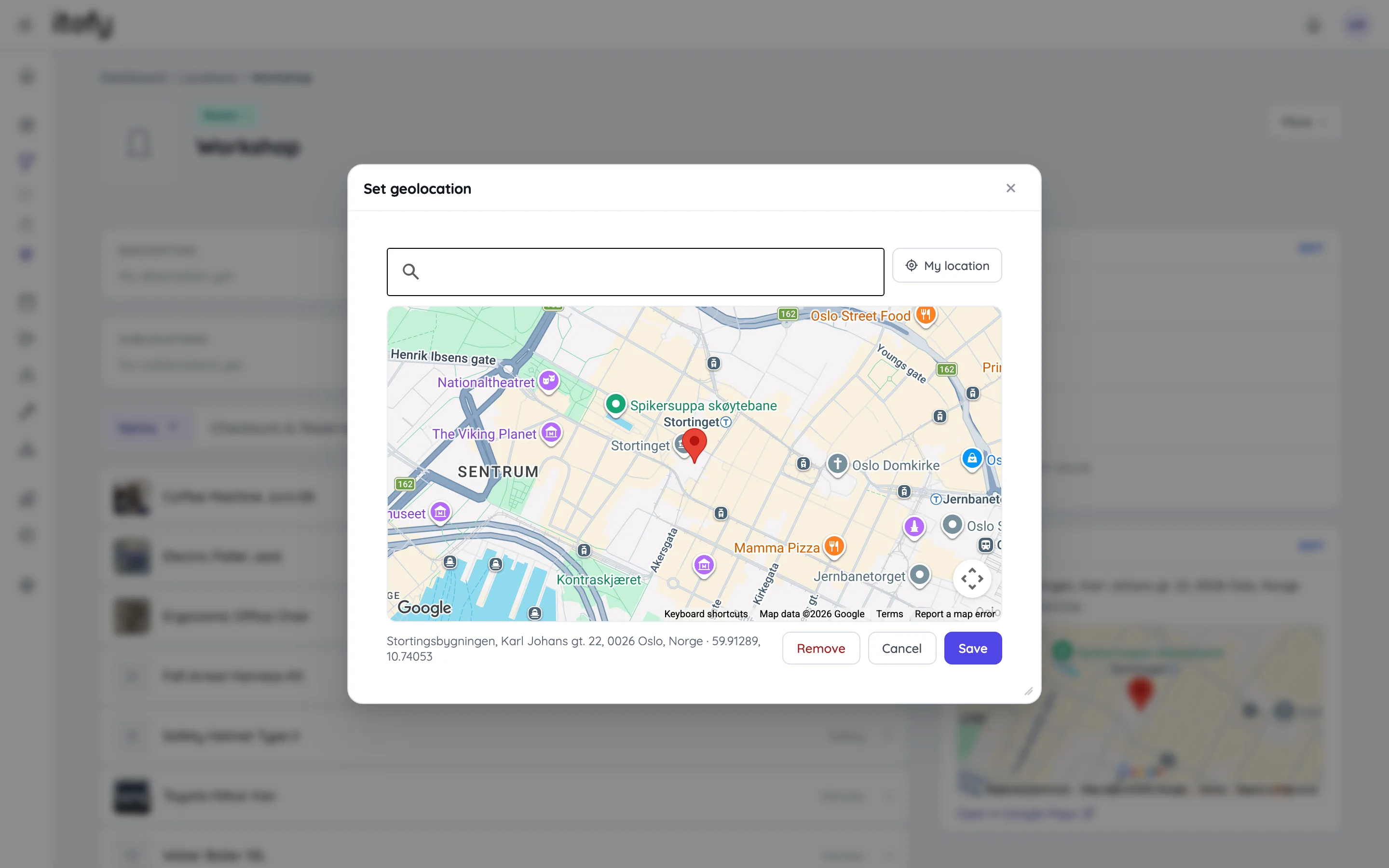Use the dialog resize handle corner
This screenshot has width=1389, height=868.
(1029, 691)
